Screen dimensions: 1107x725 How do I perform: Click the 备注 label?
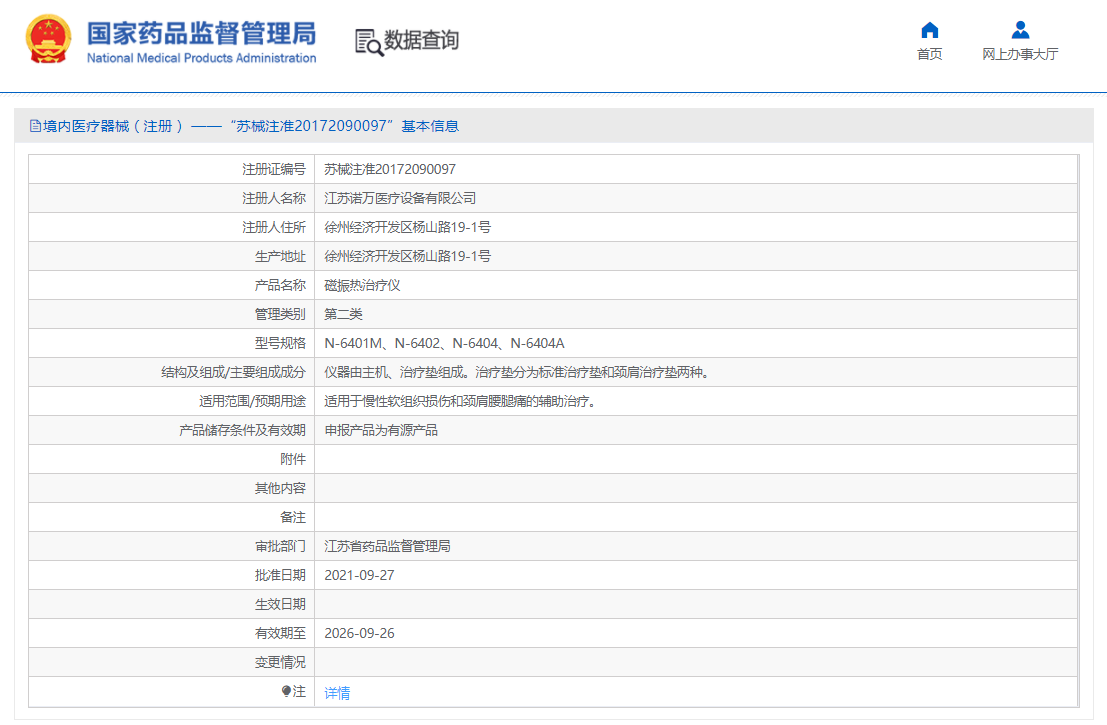tap(293, 517)
